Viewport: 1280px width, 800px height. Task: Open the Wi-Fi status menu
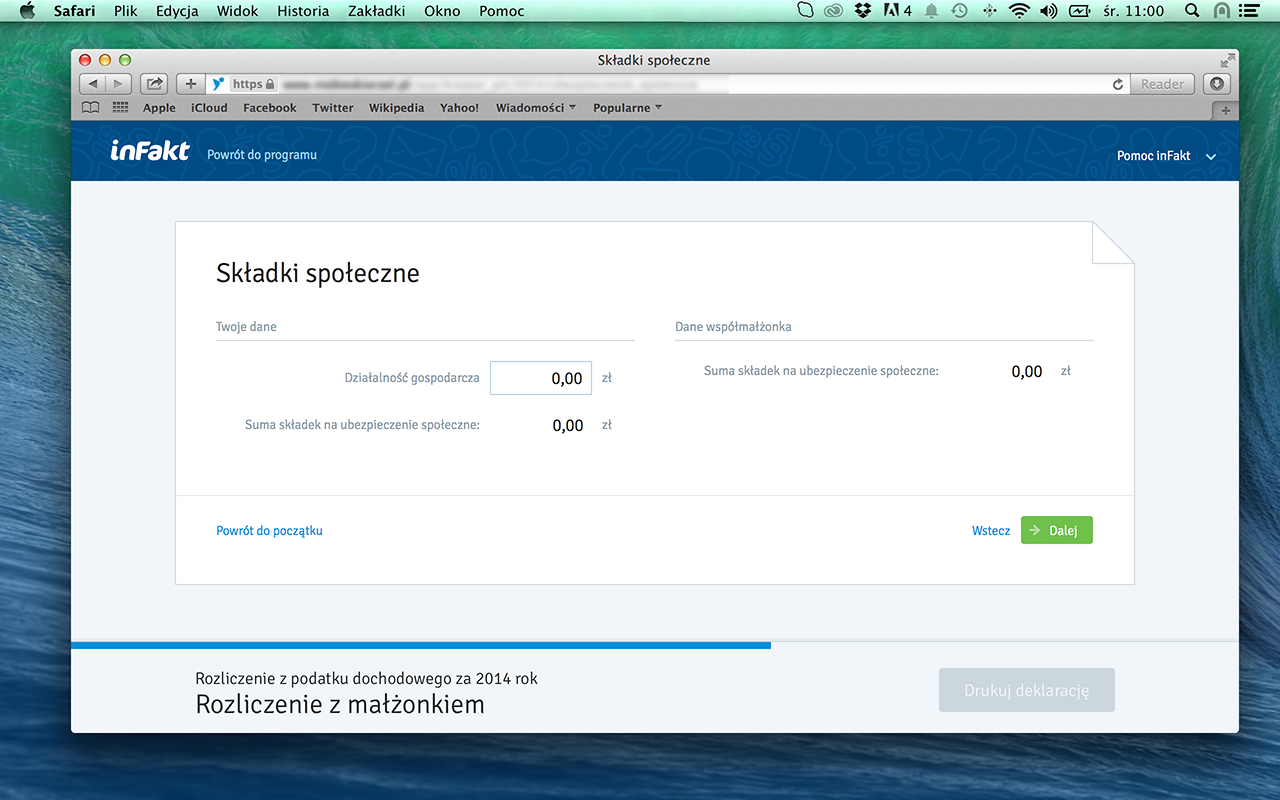pyautogui.click(x=1020, y=11)
